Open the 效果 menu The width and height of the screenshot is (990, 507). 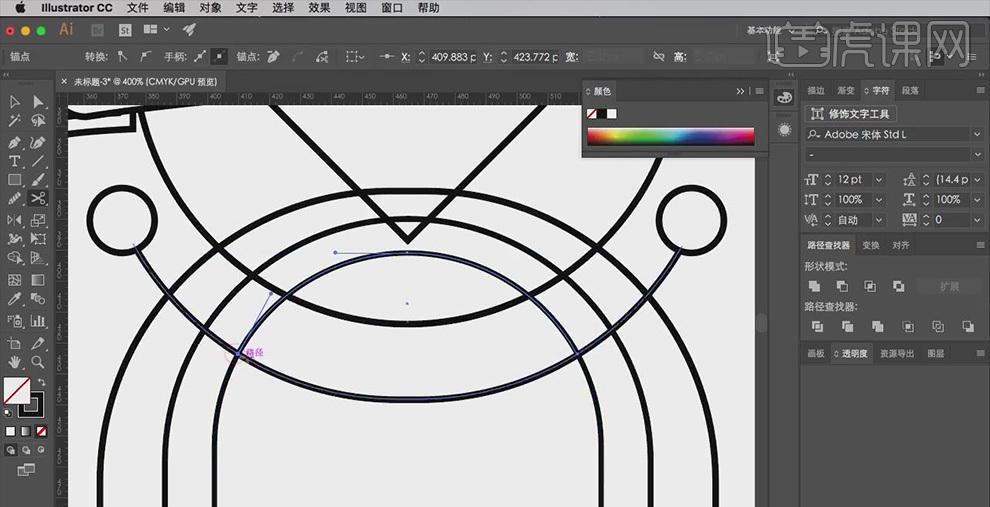click(x=319, y=8)
